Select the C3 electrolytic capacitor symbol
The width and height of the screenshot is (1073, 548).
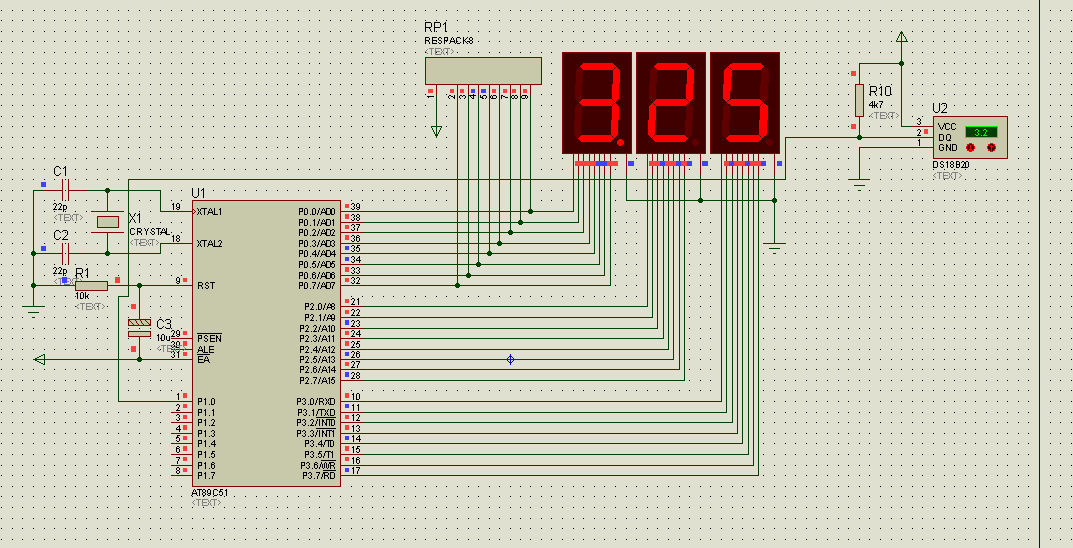point(140,328)
